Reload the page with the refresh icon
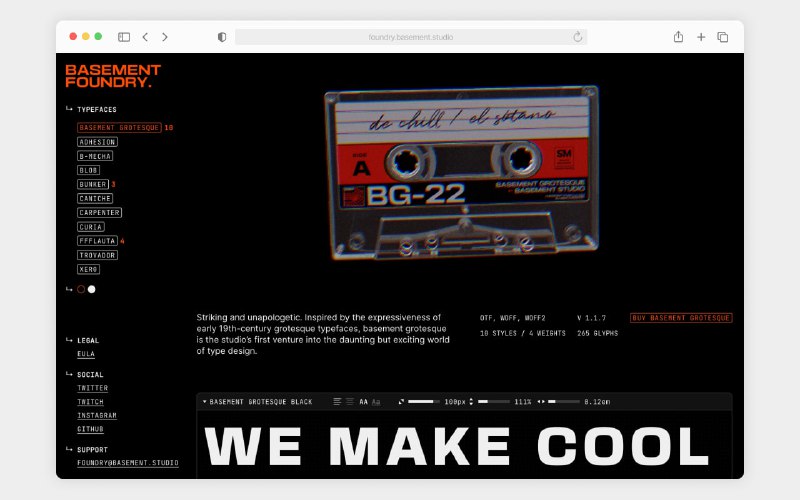The width and height of the screenshot is (800, 500). click(578, 37)
